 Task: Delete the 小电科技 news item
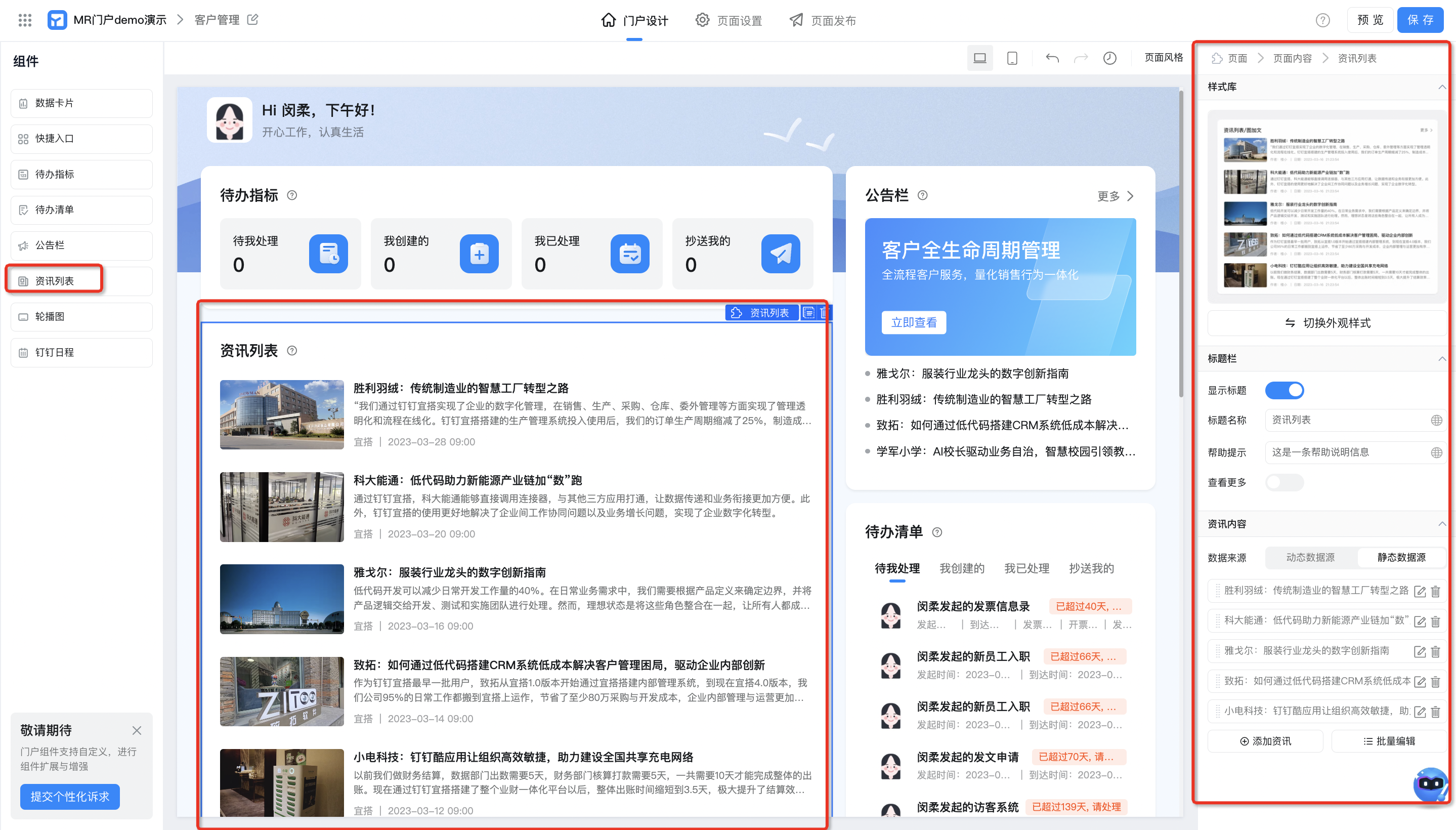tap(1435, 712)
